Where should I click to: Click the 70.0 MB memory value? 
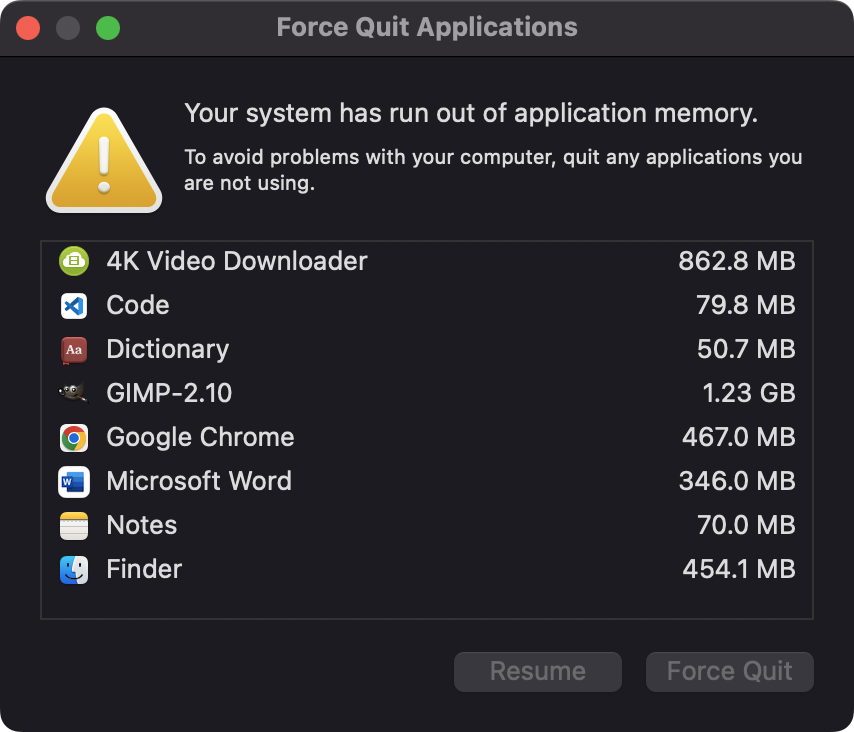click(746, 525)
